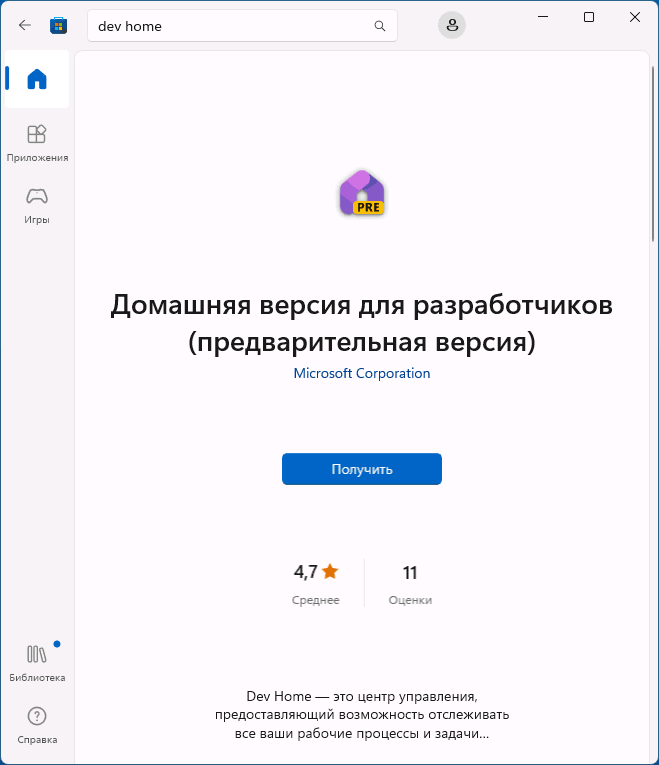Focus the 'dev home' search field
659x765 pixels.
point(242,26)
